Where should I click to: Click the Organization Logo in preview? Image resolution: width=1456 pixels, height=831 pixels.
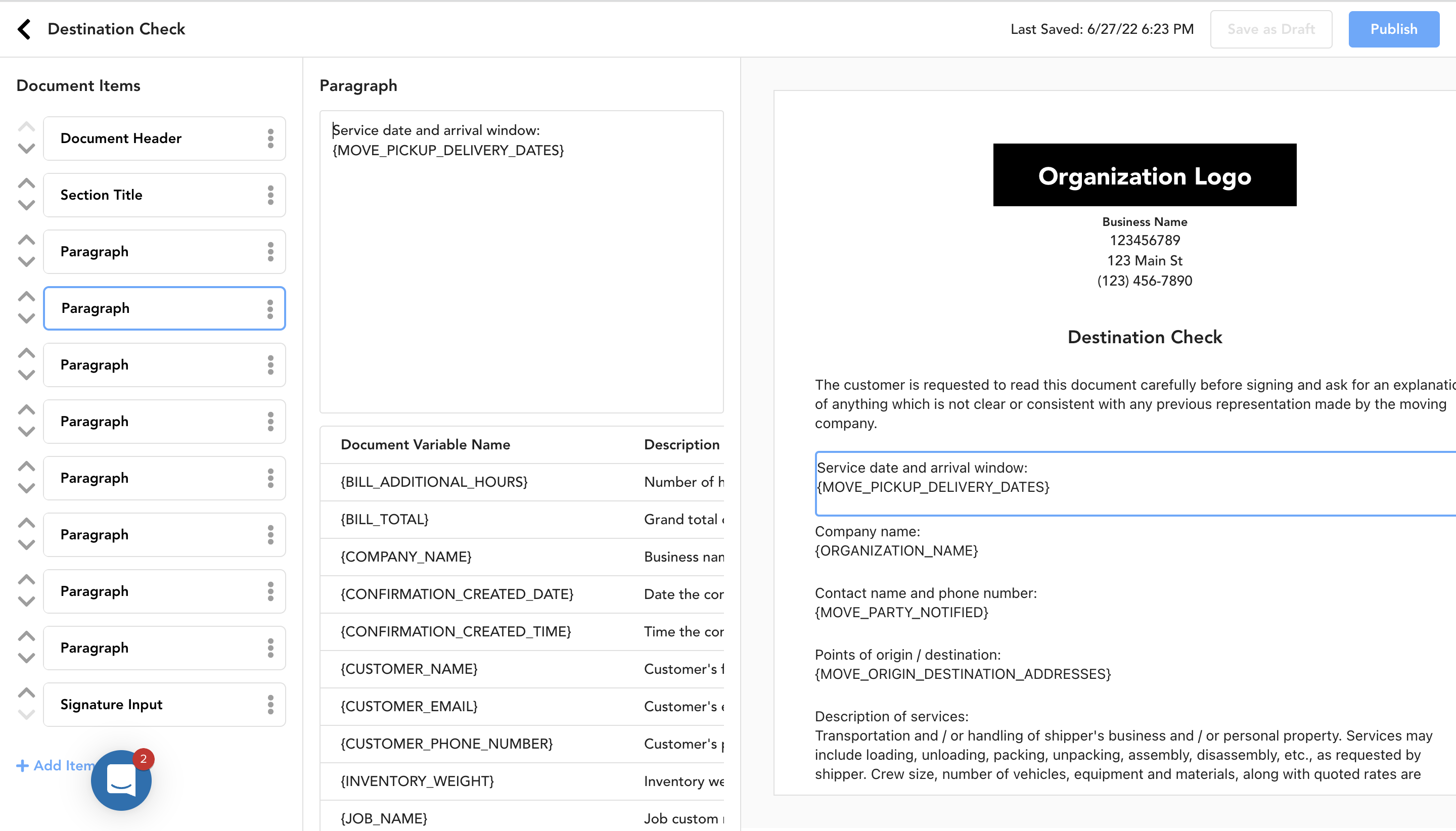click(x=1145, y=175)
